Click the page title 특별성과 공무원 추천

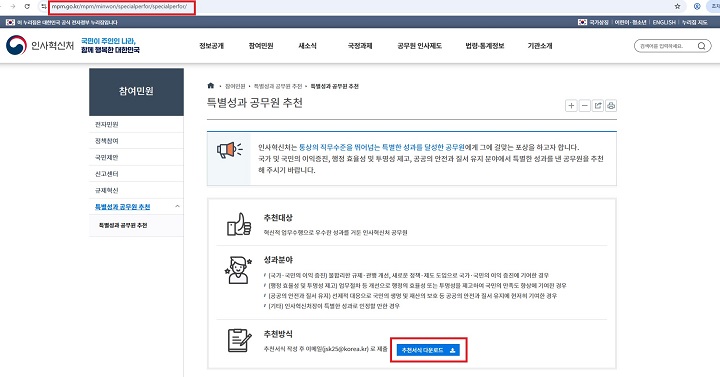(x=254, y=103)
